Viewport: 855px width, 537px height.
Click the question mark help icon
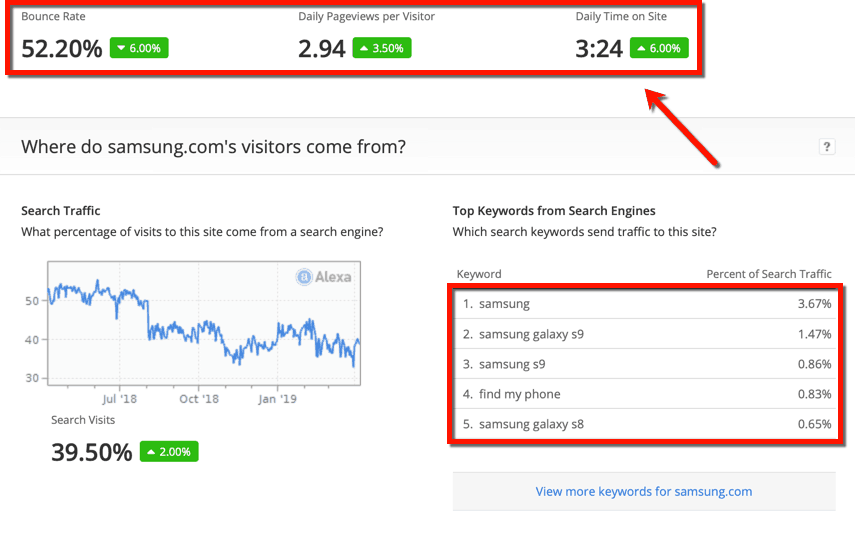tap(827, 147)
